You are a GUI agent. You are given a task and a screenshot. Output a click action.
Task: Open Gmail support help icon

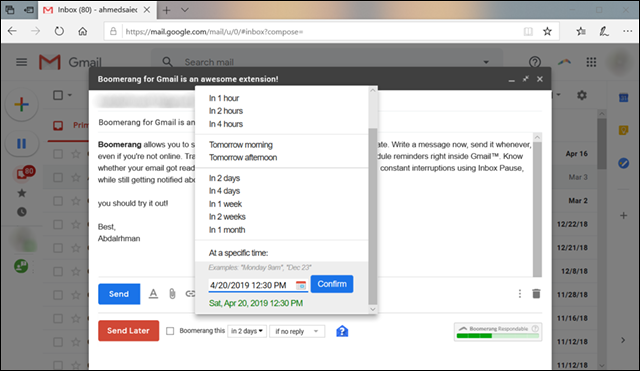pyautogui.click(x=535, y=62)
